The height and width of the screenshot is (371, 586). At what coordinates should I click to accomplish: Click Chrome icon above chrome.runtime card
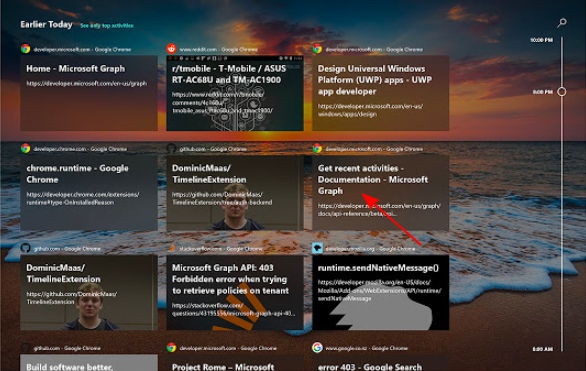[25, 148]
